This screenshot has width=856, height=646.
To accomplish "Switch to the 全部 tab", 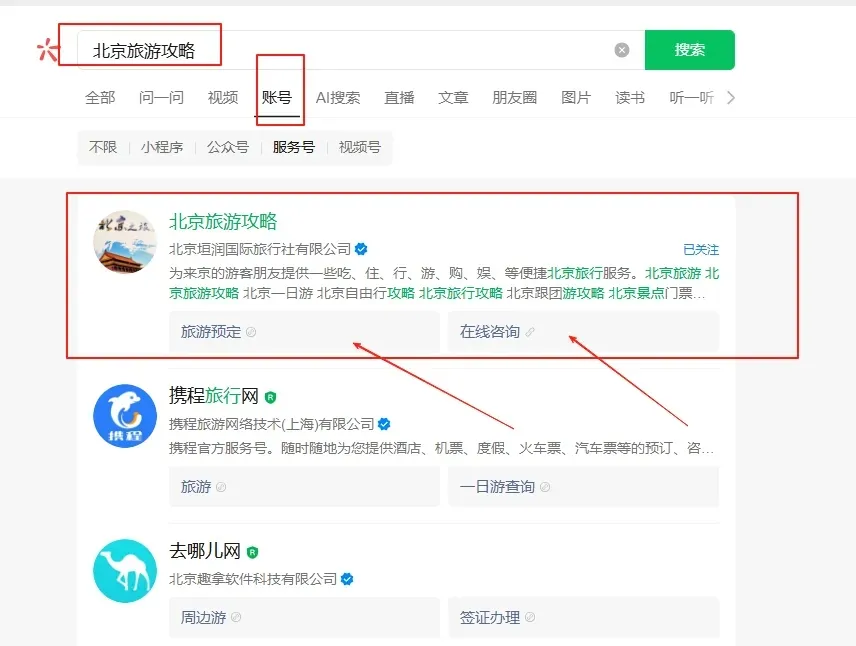I will (x=100, y=98).
